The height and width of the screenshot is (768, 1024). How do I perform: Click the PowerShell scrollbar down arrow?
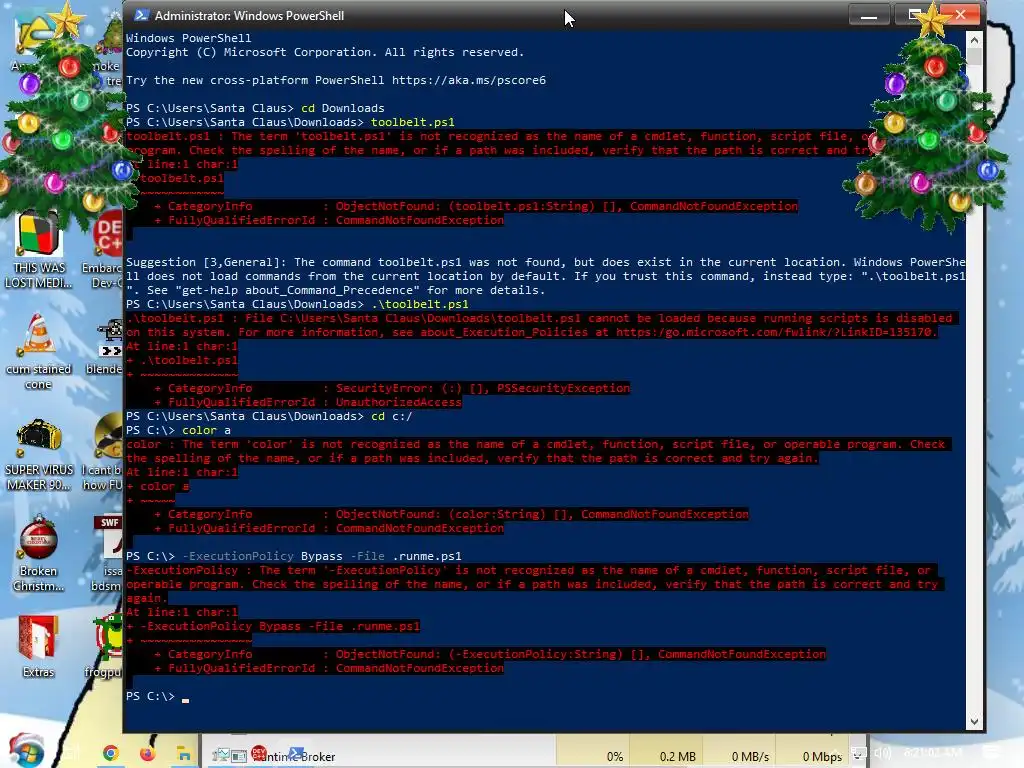(x=974, y=722)
